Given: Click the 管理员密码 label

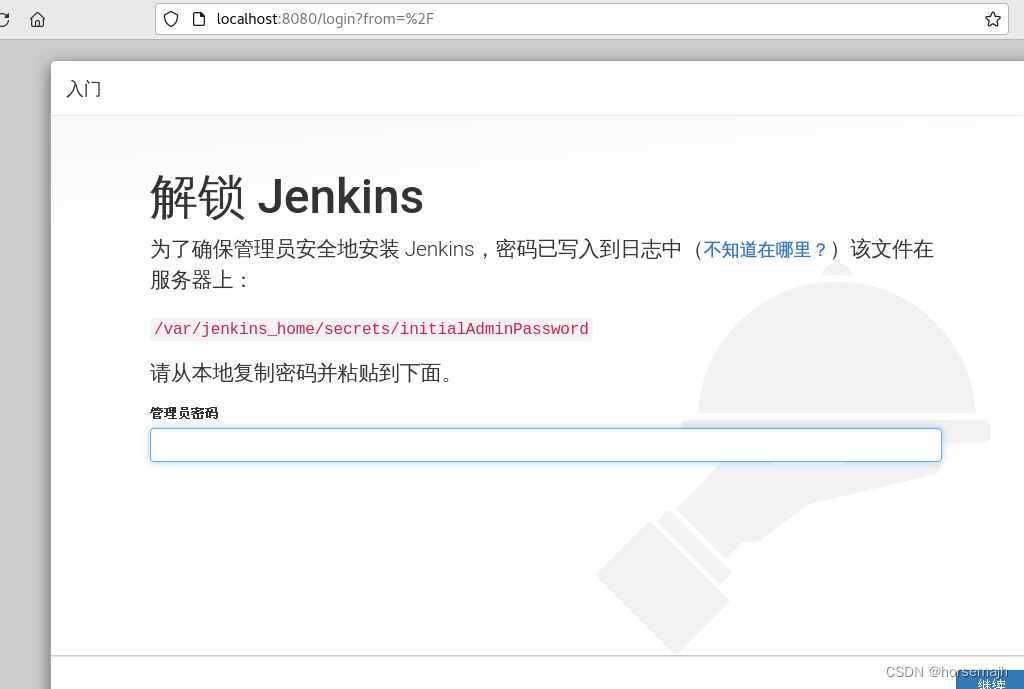Looking at the screenshot, I should point(184,413).
